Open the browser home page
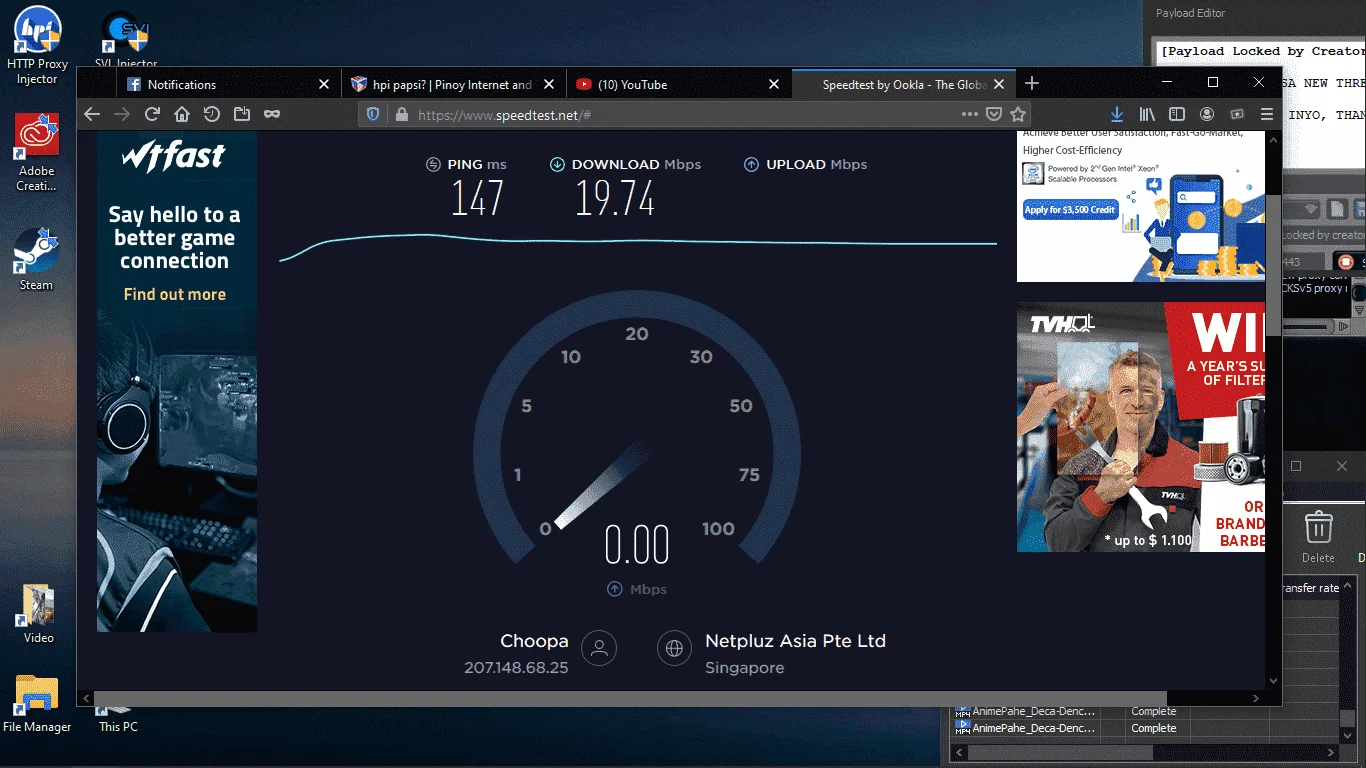Viewport: 1366px width, 768px height. pos(182,114)
